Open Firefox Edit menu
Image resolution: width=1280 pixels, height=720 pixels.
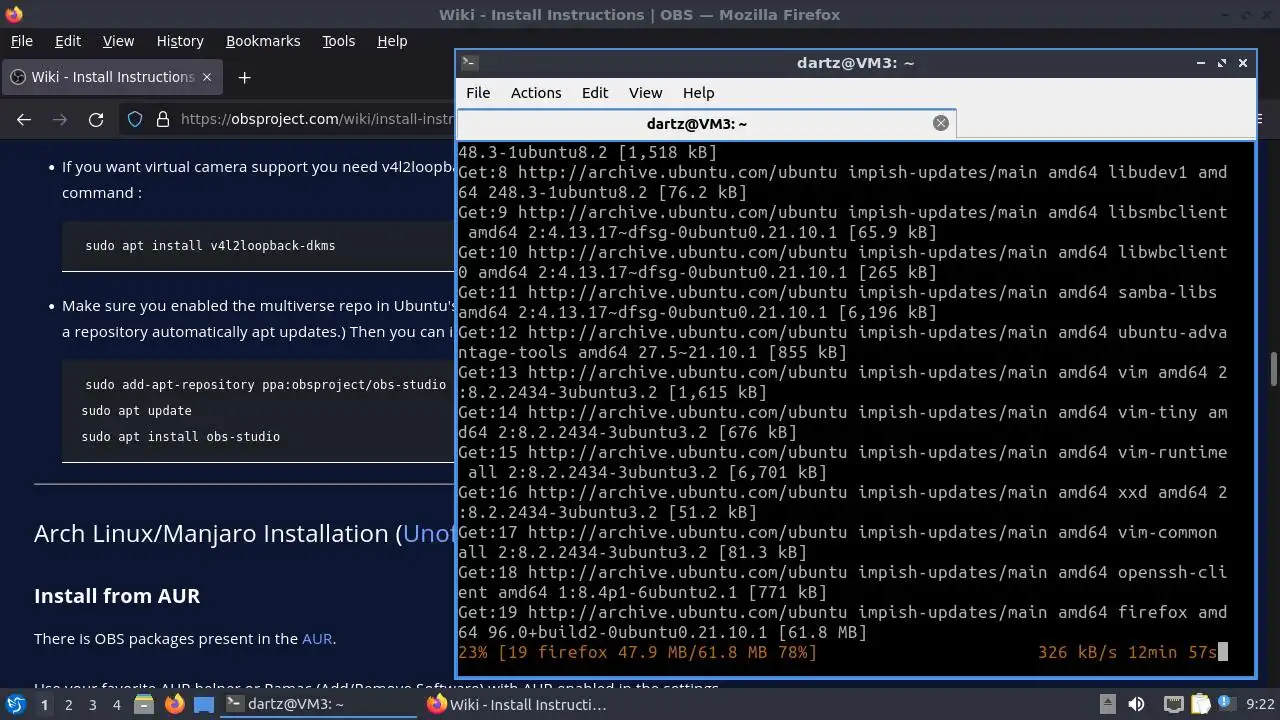67,41
